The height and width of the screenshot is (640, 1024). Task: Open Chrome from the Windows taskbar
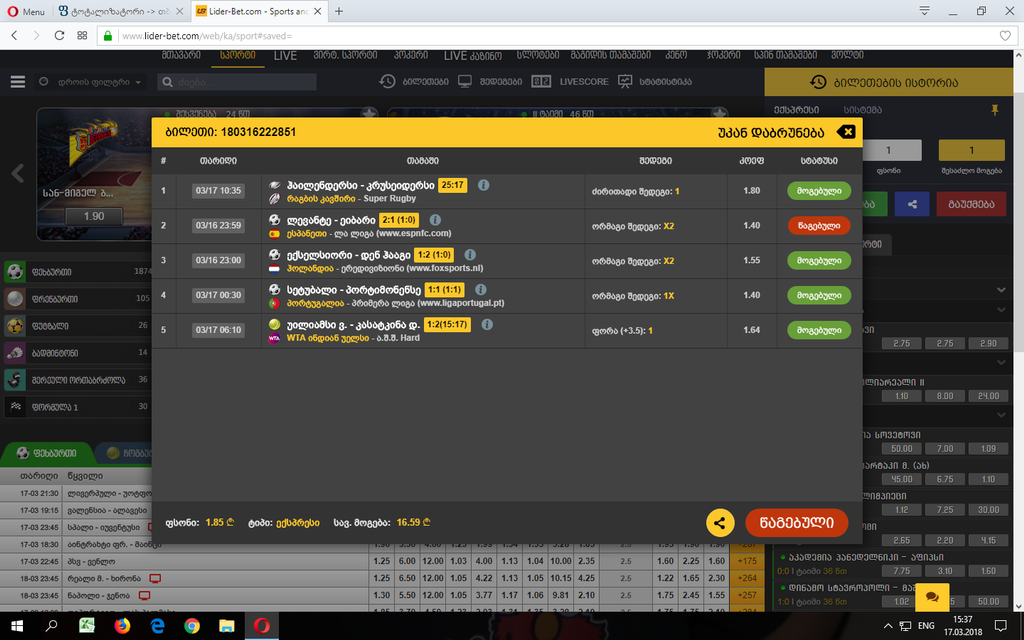192,626
